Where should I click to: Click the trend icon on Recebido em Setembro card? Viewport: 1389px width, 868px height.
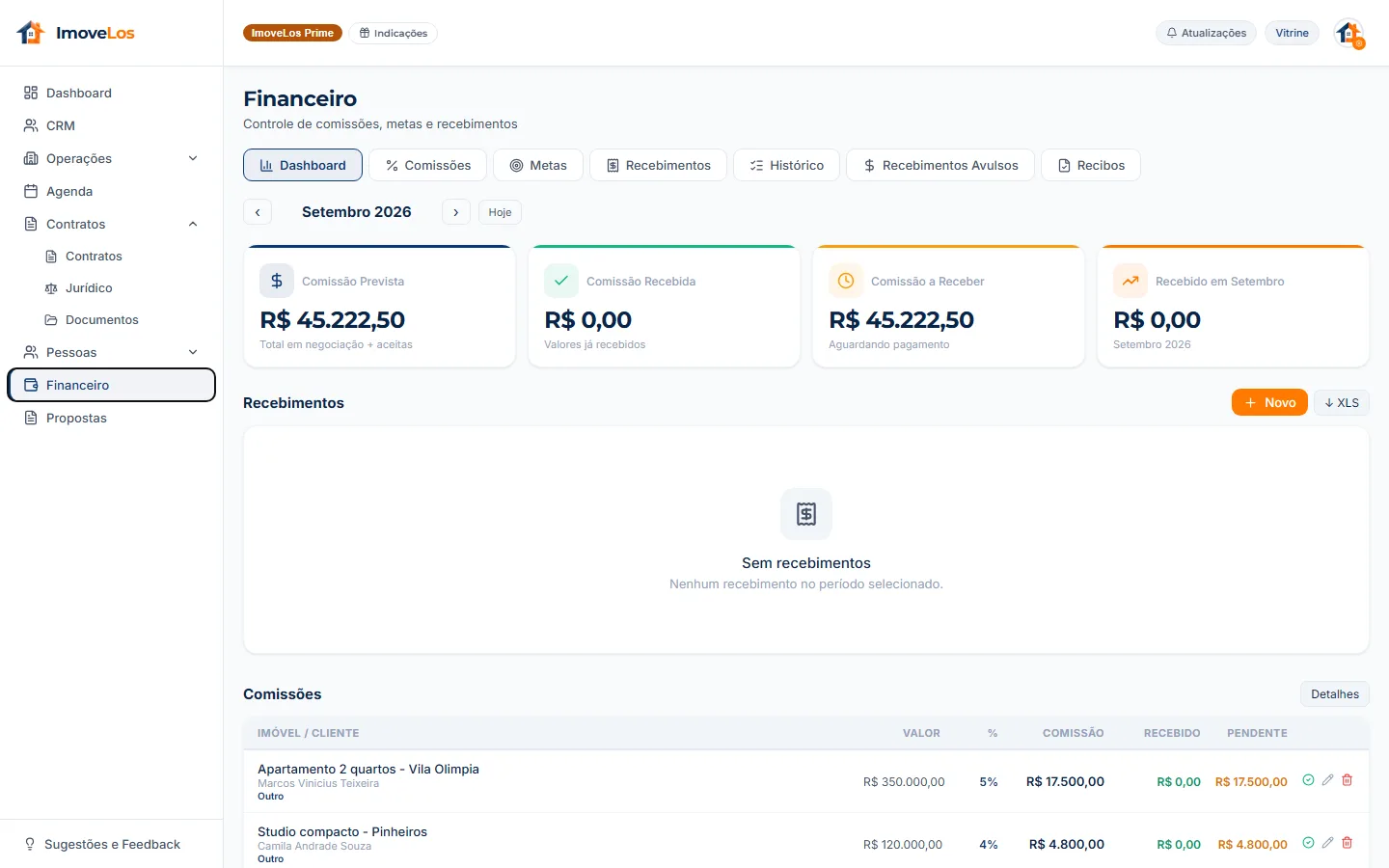pyautogui.click(x=1130, y=281)
